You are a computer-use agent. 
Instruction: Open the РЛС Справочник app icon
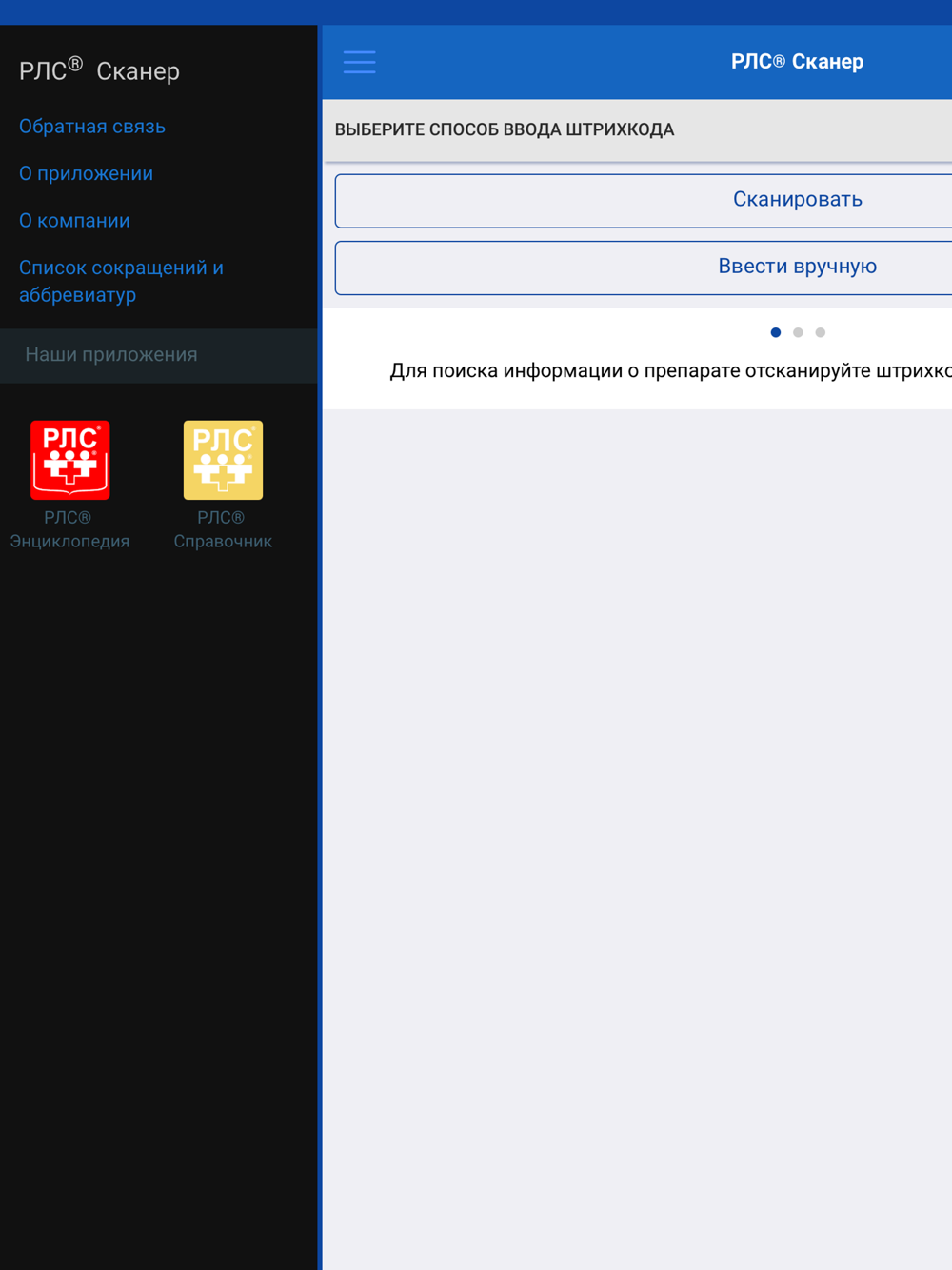(x=223, y=460)
